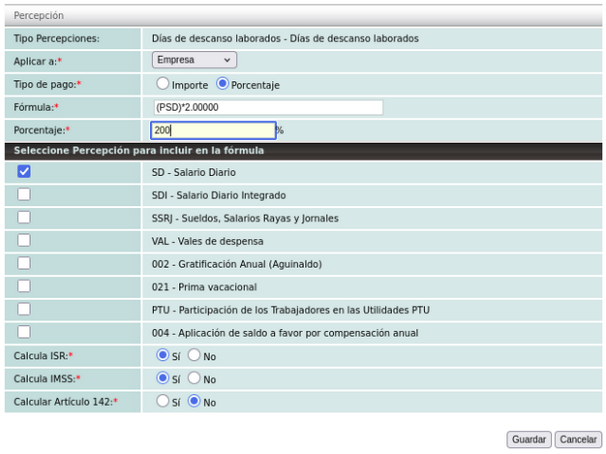The height and width of the screenshot is (454, 606).
Task: Set Calcula IMSS to No
Action: pyautogui.click(x=195, y=378)
